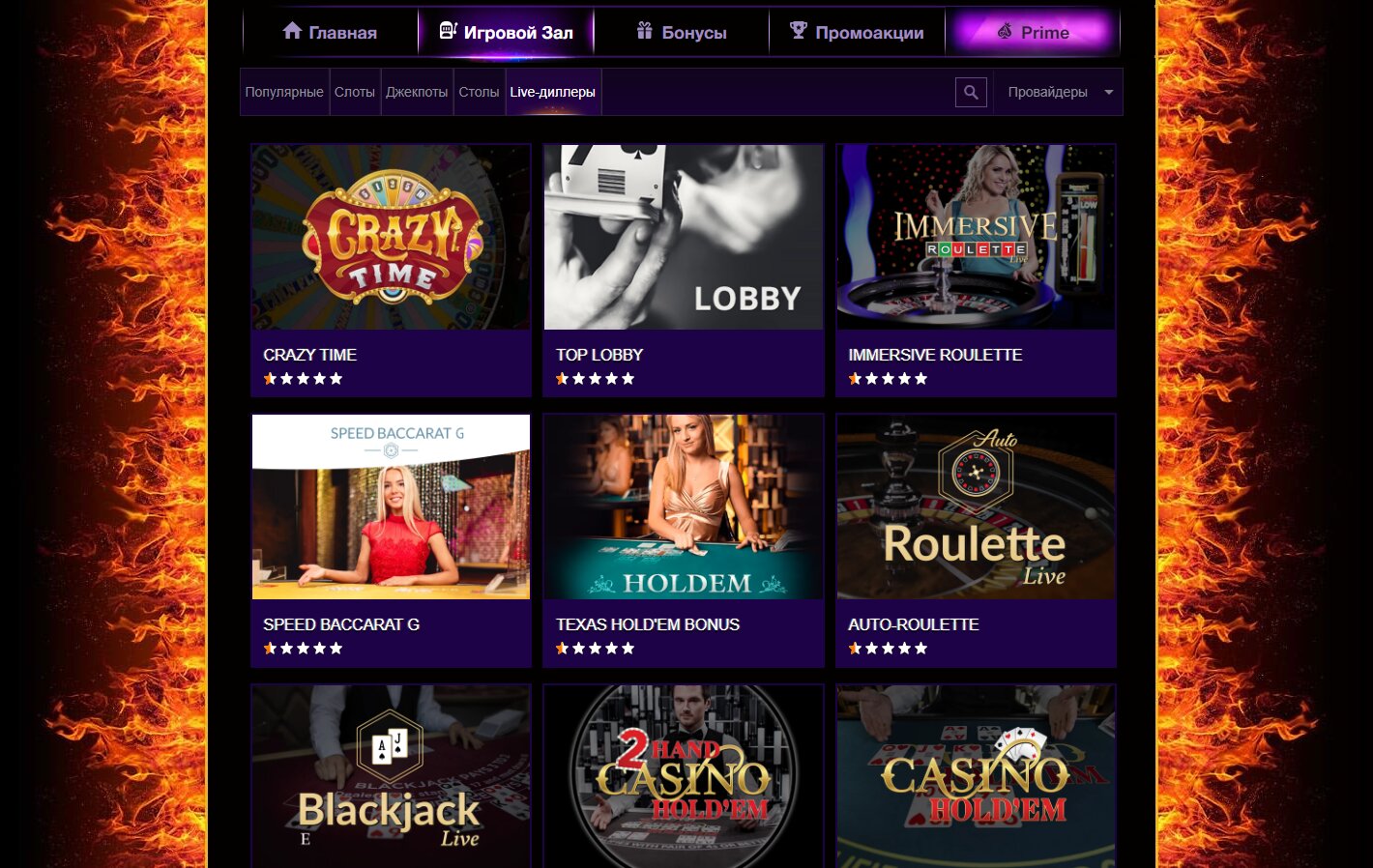Screen dimensions: 1373x868
Task: Click the arrow next to Провайдеры
Action: click(x=1109, y=92)
